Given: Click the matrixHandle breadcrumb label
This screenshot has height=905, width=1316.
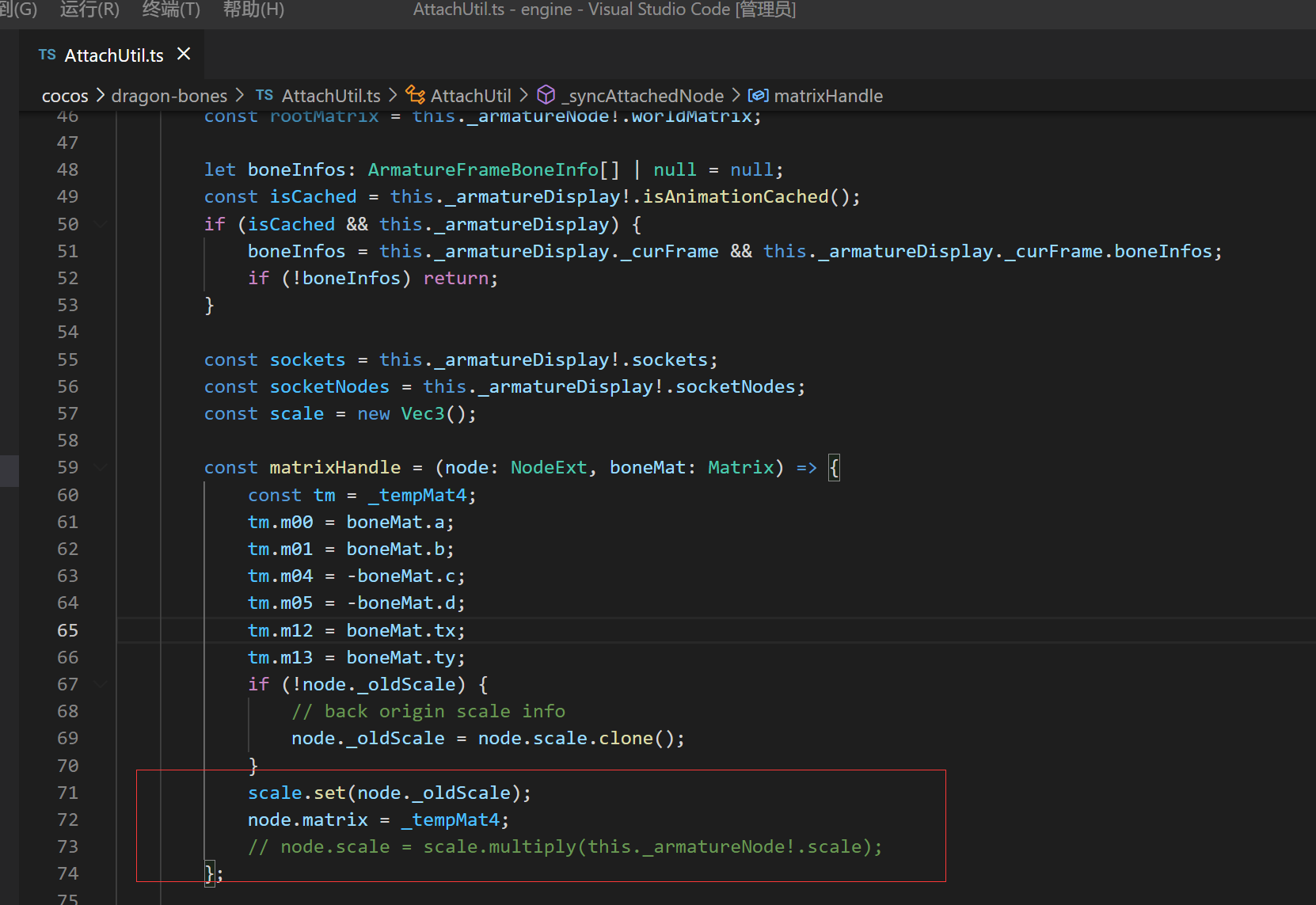Looking at the screenshot, I should 827,96.
